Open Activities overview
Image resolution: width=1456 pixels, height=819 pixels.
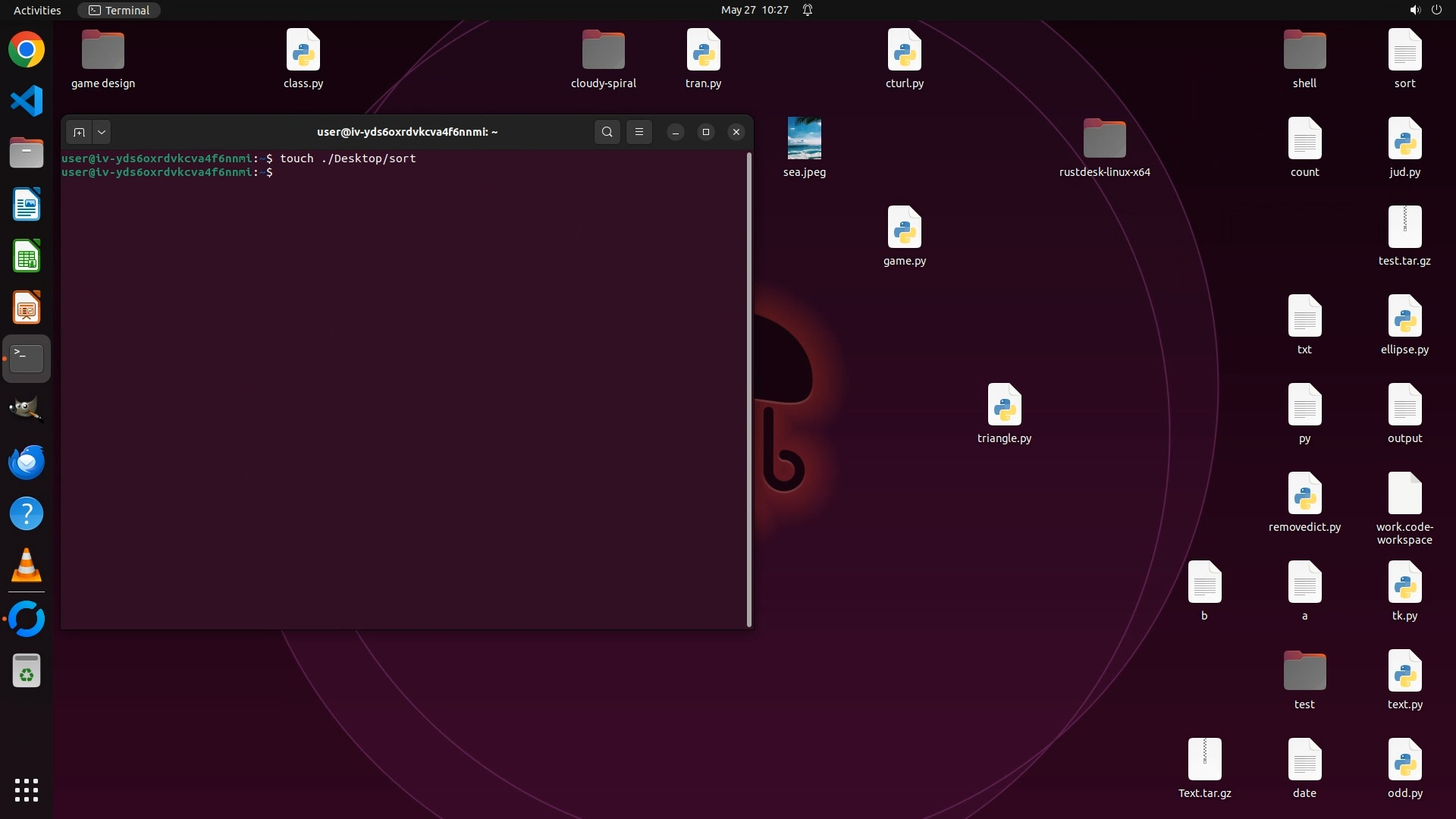coord(37,10)
